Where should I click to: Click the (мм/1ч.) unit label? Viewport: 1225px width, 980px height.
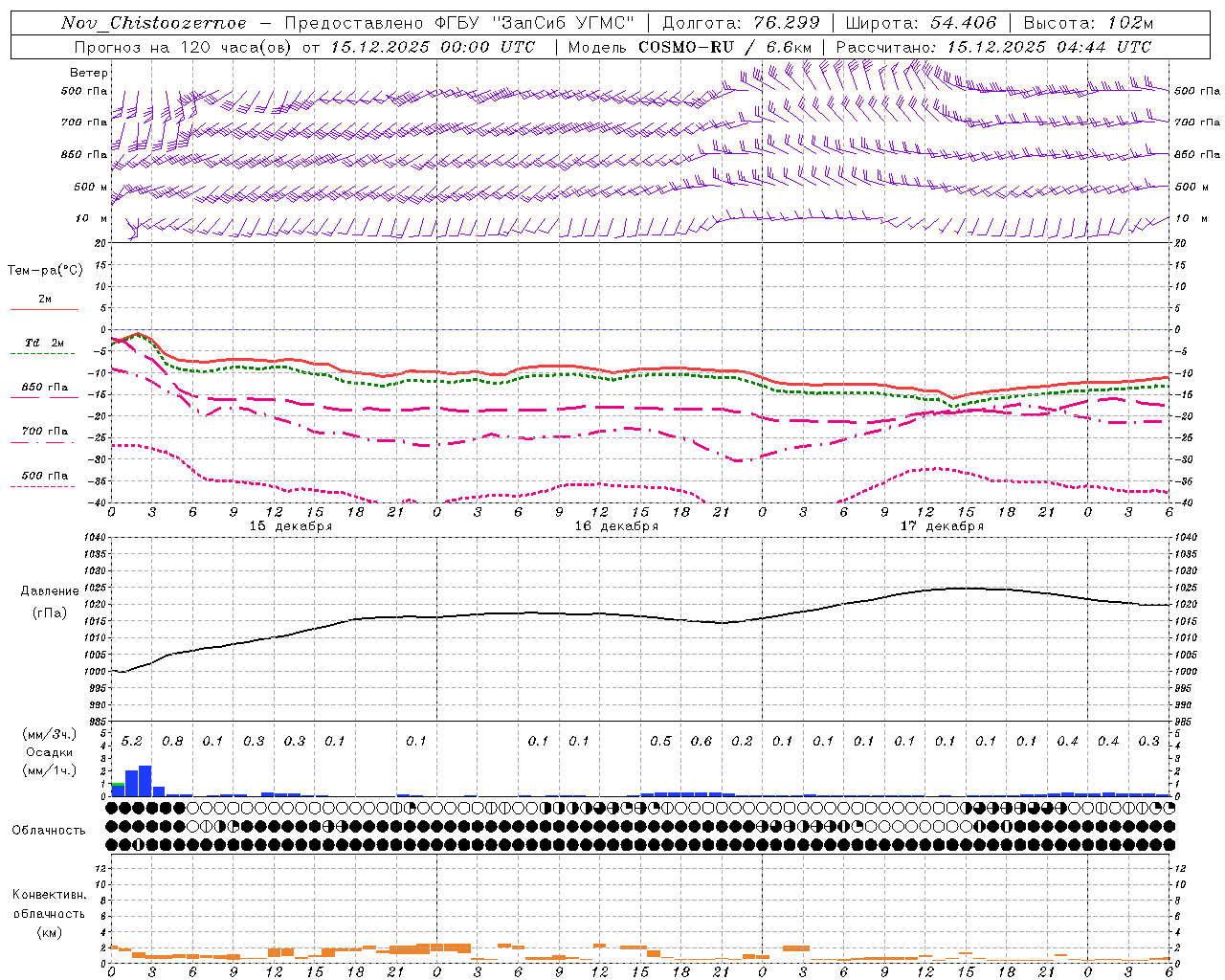click(x=49, y=770)
